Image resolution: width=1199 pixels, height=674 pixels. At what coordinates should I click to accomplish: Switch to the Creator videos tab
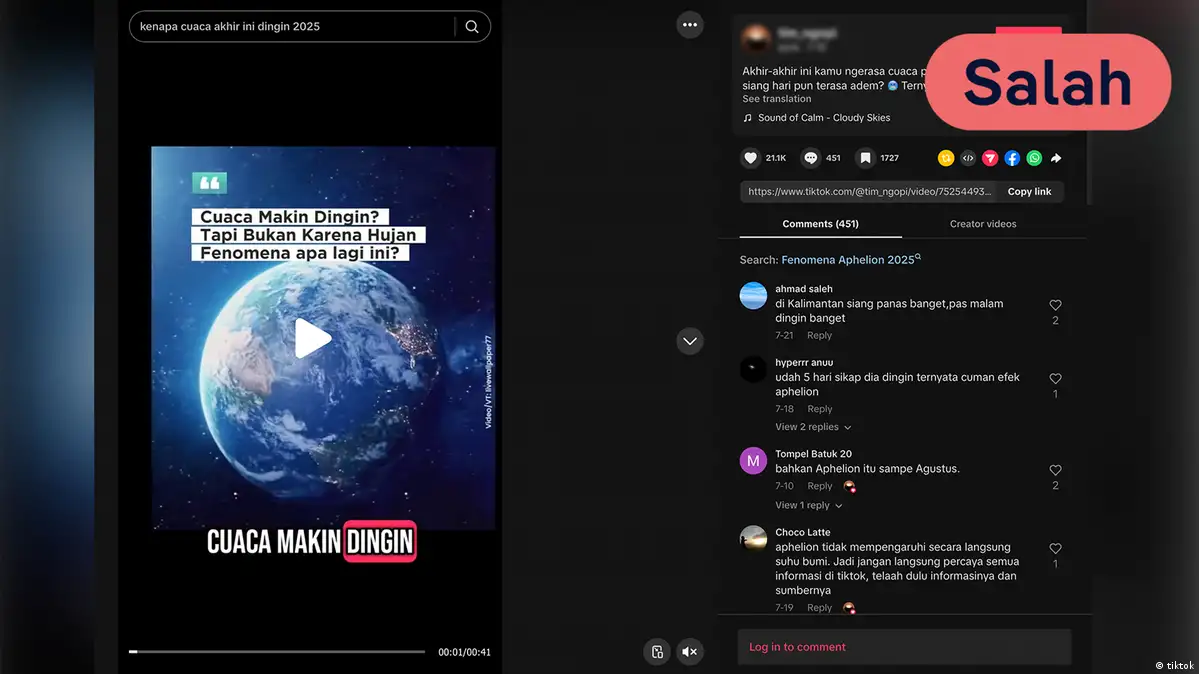pyautogui.click(x=982, y=224)
